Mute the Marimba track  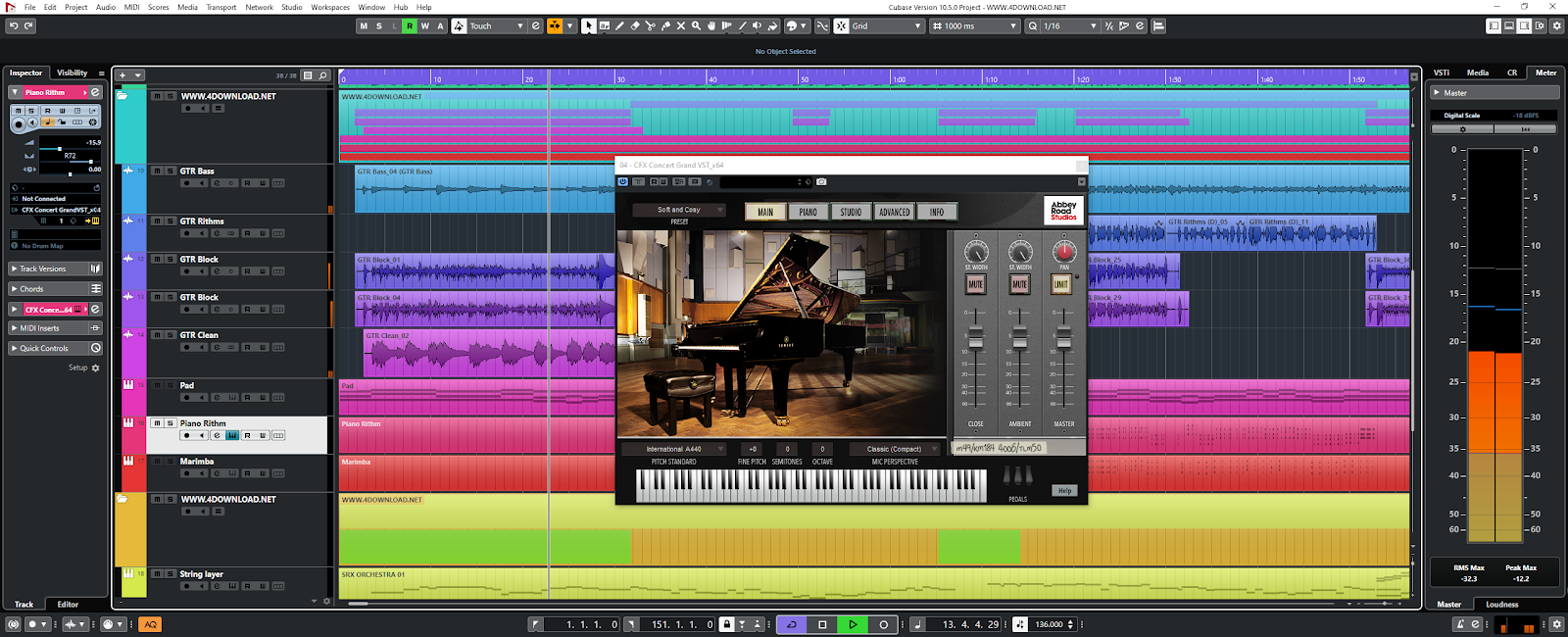tap(157, 461)
